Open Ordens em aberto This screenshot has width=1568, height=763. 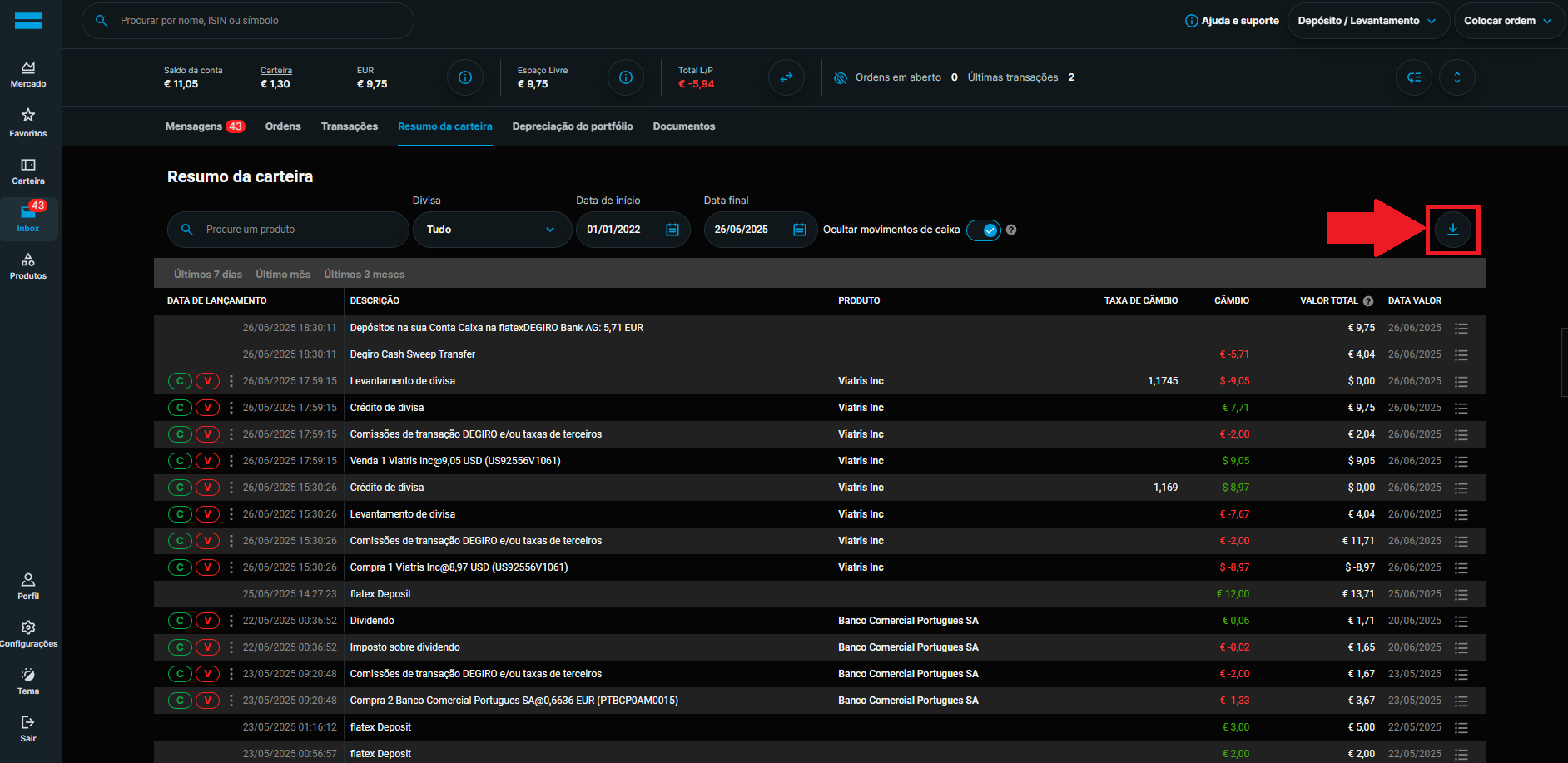point(898,77)
